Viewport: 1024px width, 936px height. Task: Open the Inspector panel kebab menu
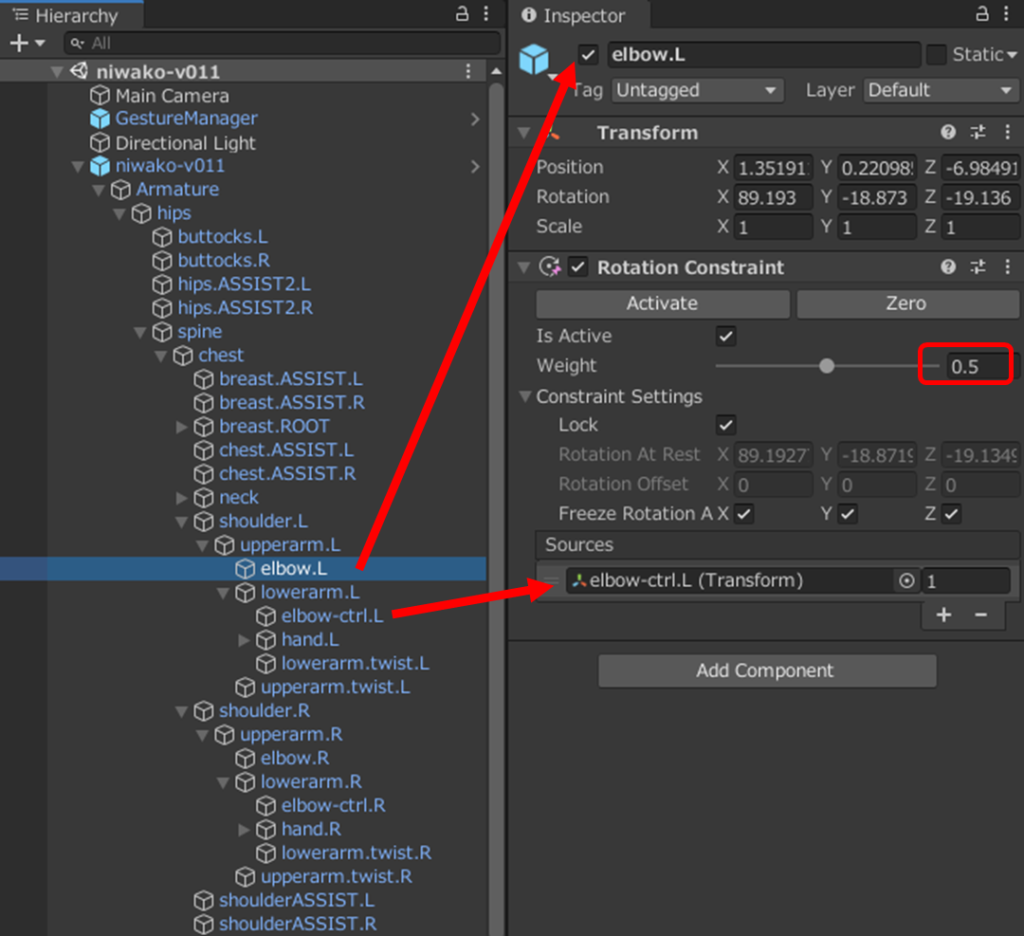pos(1006,15)
